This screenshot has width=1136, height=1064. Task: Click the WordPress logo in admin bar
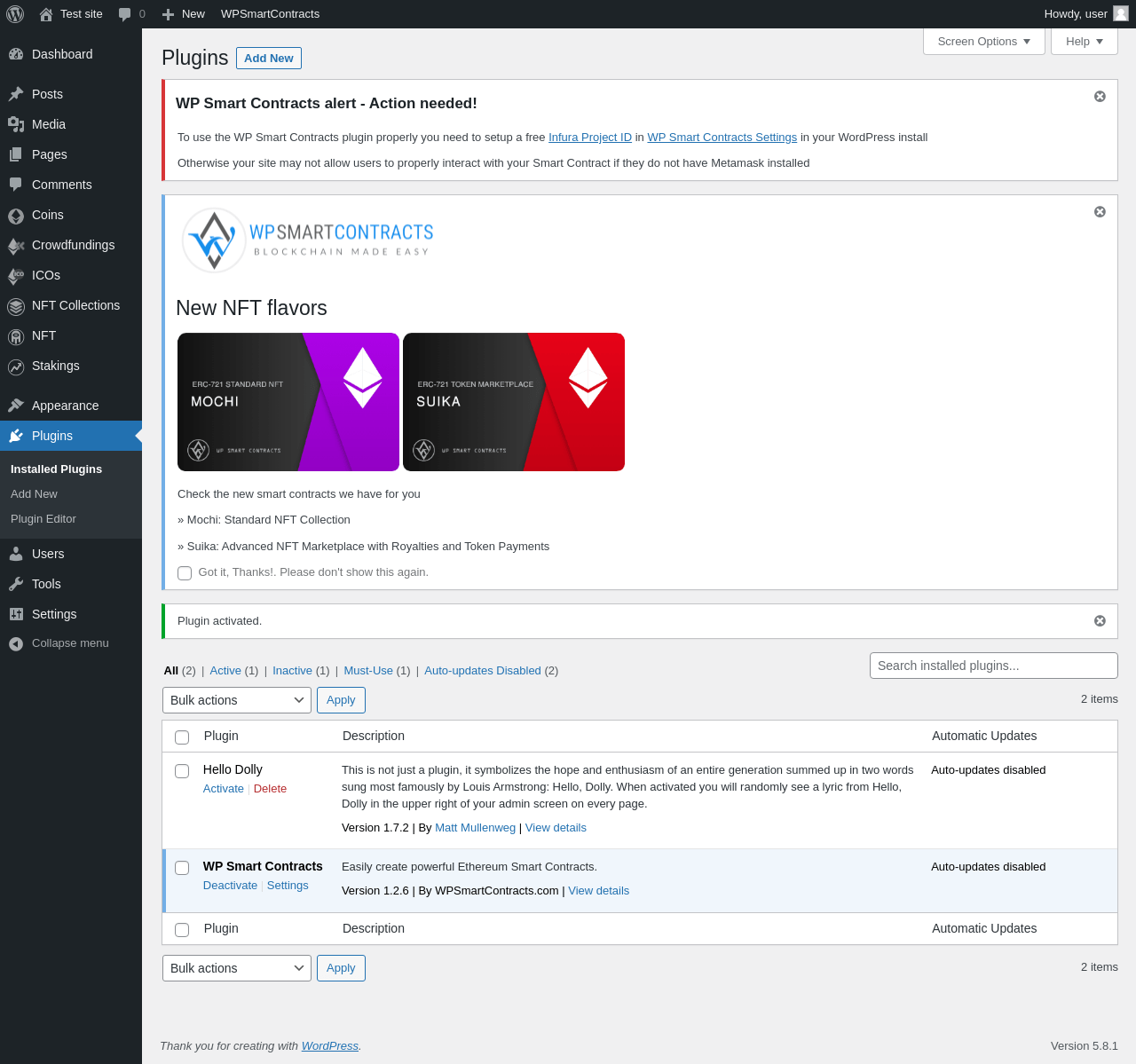15,14
